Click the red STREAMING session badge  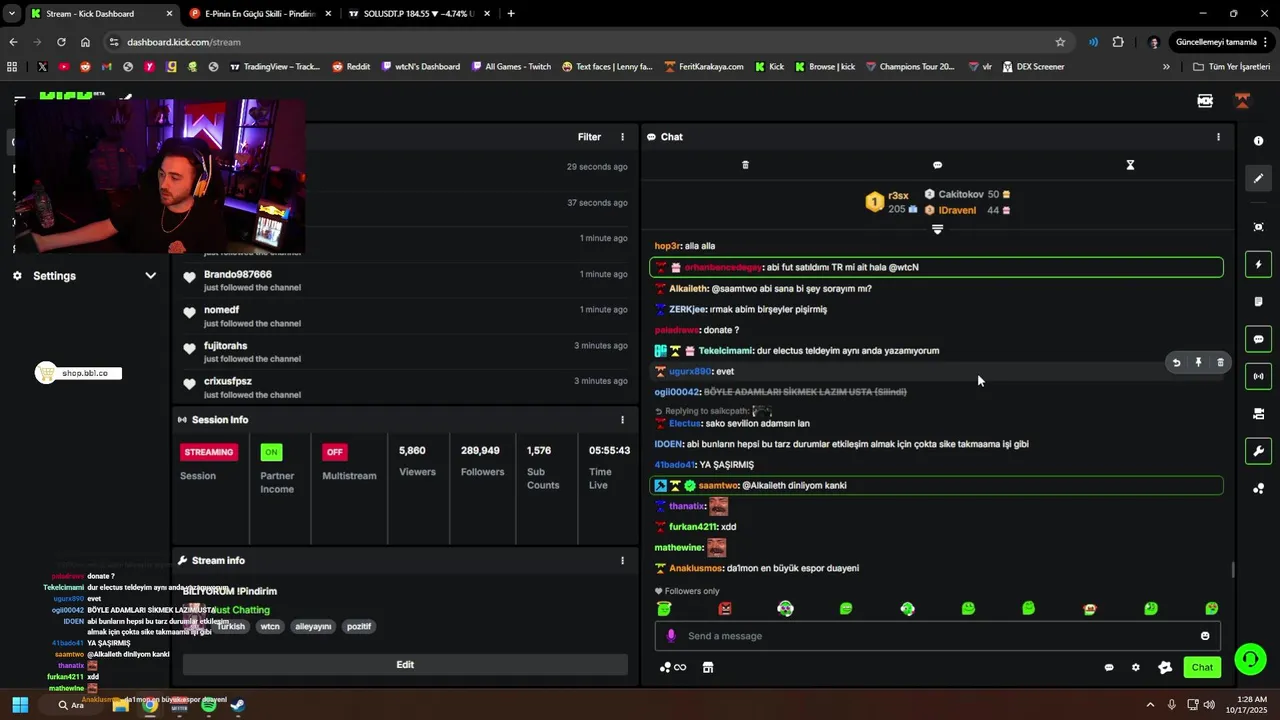click(209, 452)
